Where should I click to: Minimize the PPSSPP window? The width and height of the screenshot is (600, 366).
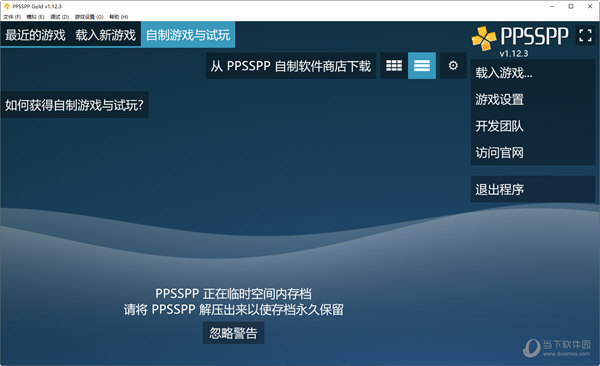tap(552, 6)
